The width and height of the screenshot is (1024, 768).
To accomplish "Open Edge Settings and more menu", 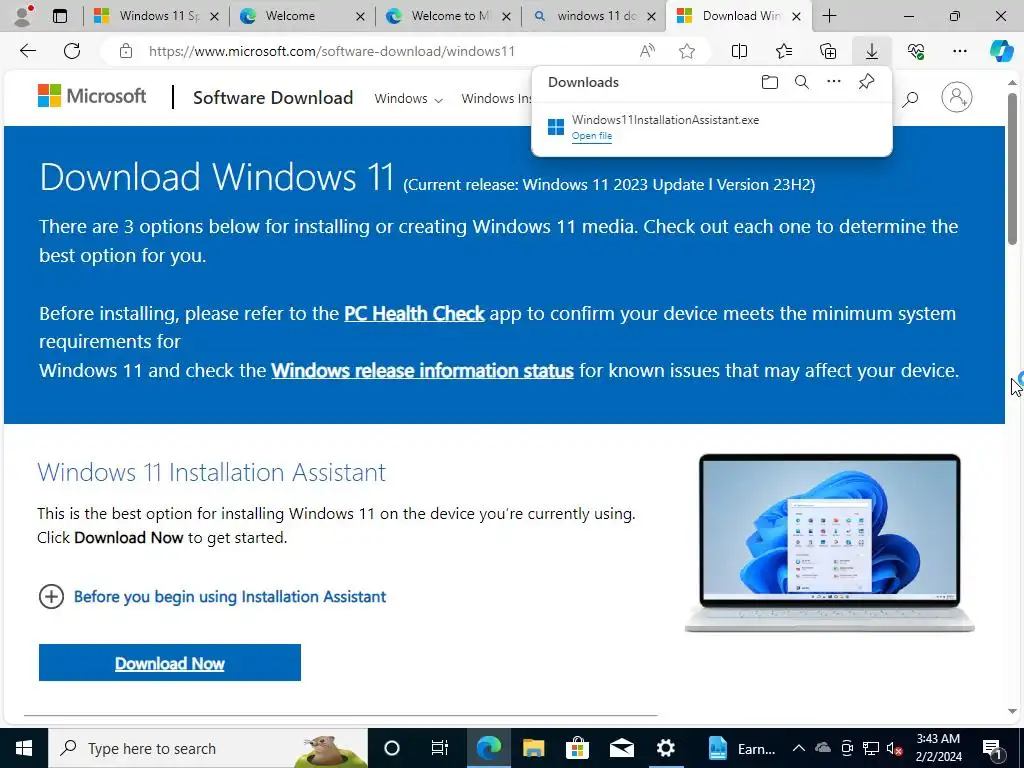I will (959, 51).
